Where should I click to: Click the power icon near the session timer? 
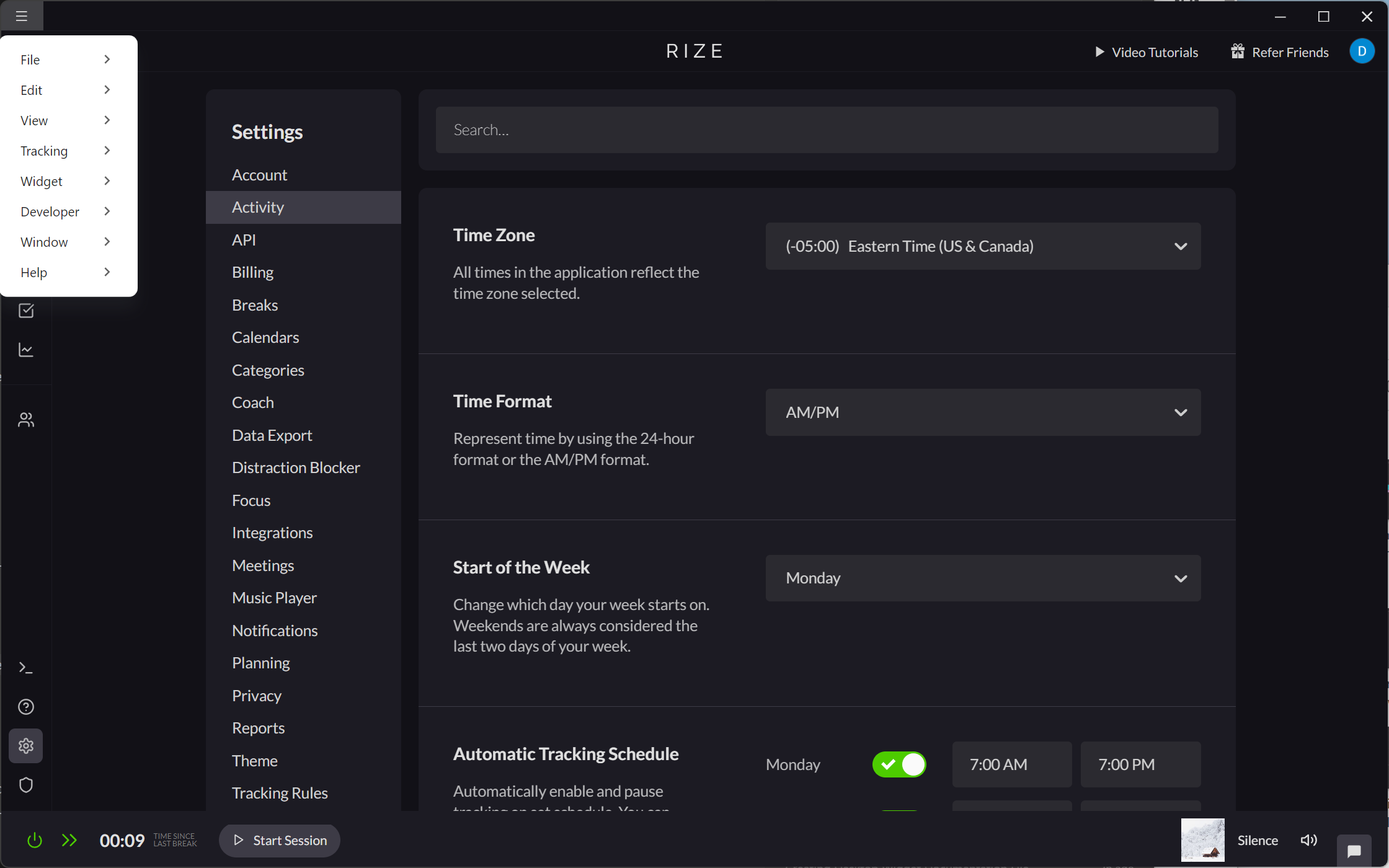click(x=35, y=840)
